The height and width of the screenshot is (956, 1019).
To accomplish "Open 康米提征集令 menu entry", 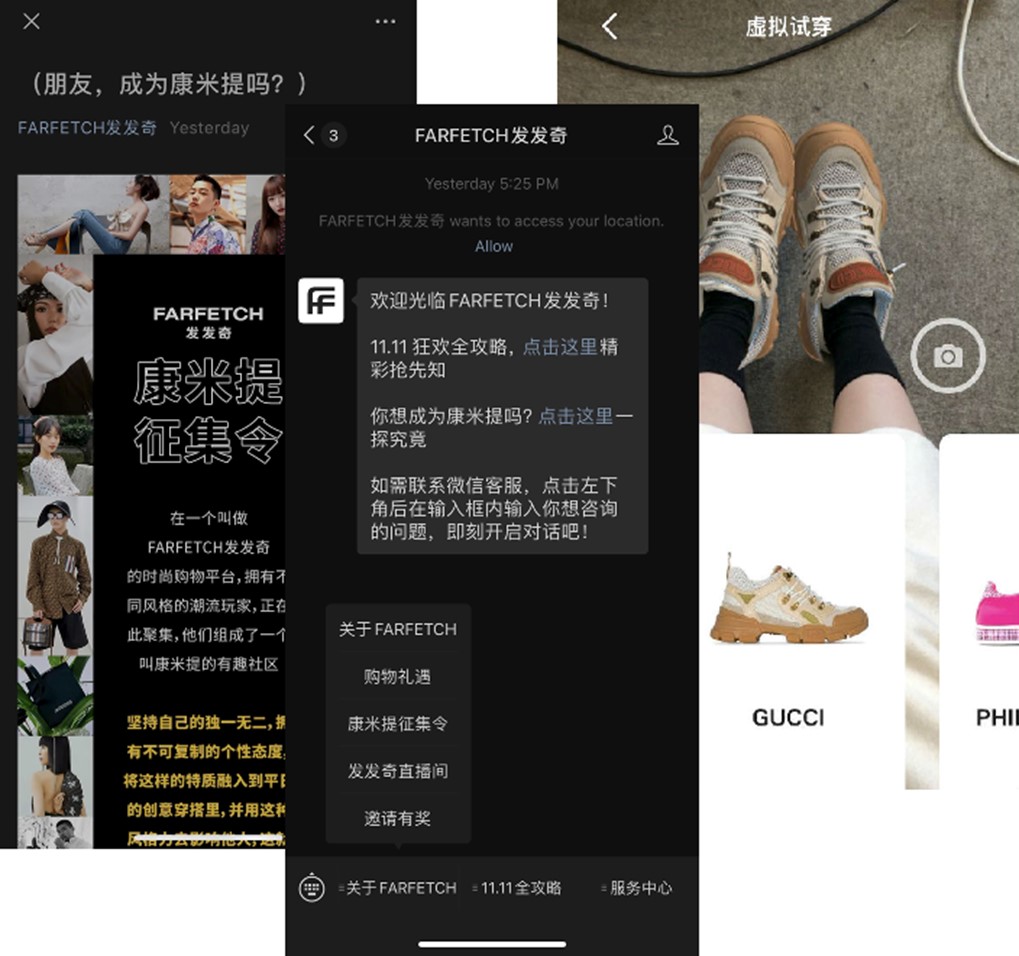I will pyautogui.click(x=397, y=724).
